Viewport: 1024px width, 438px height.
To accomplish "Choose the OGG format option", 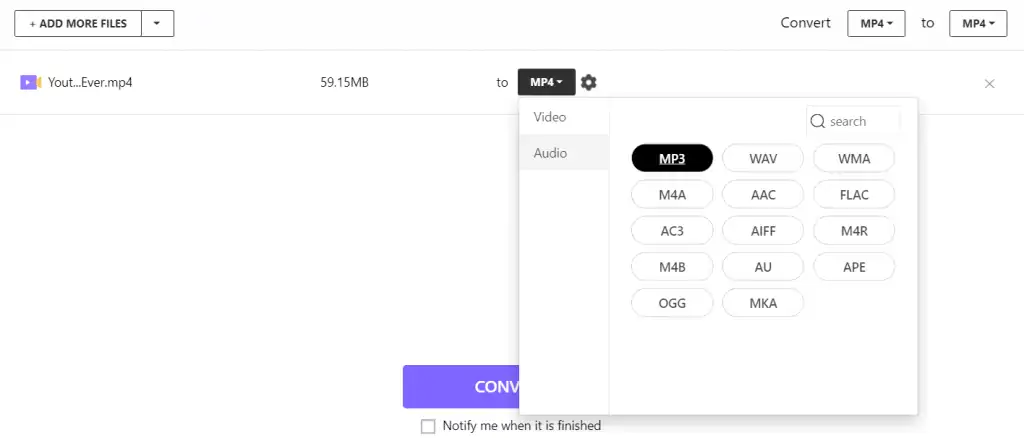I will [x=672, y=303].
